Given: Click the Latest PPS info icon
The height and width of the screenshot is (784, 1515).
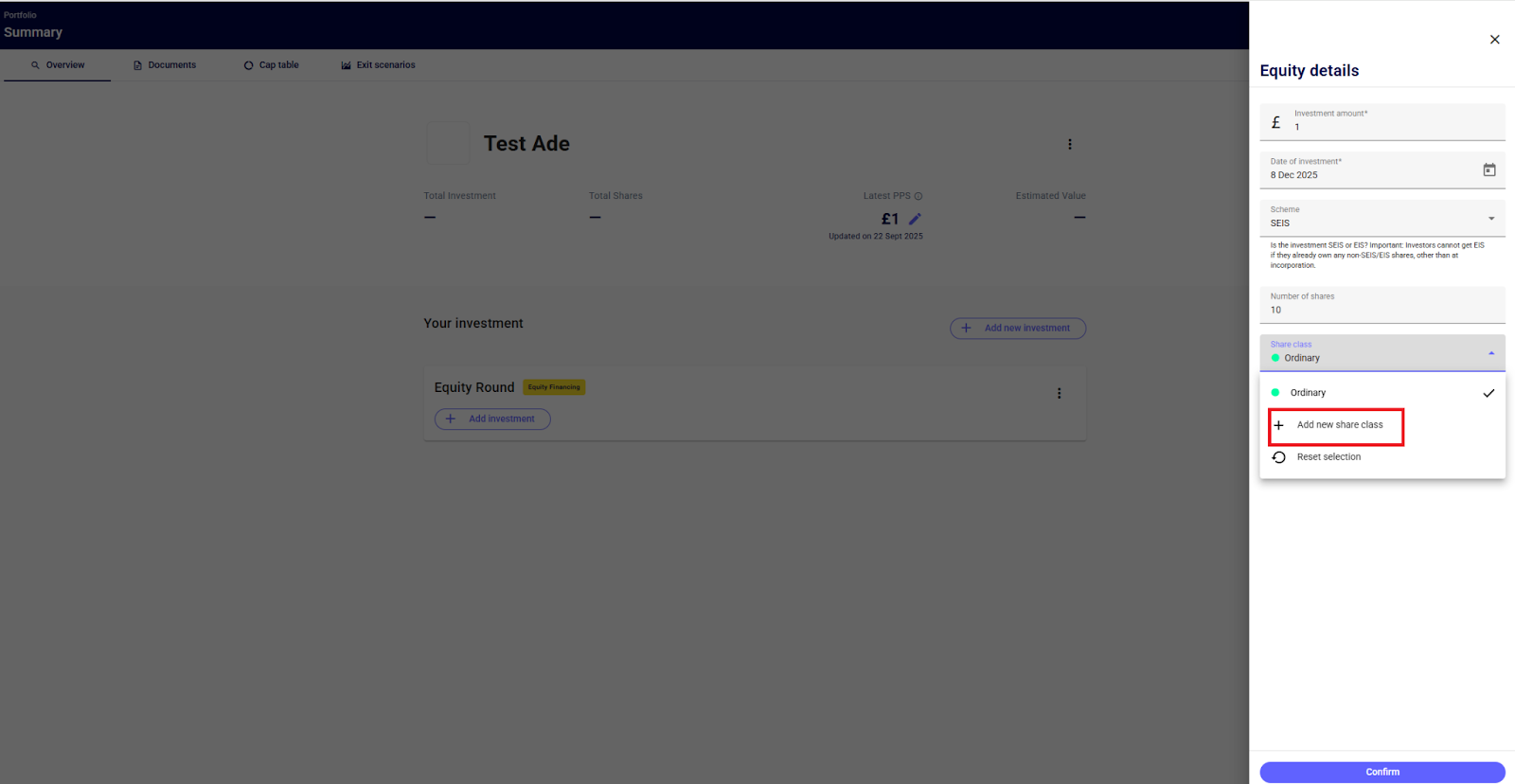Looking at the screenshot, I should tap(918, 196).
